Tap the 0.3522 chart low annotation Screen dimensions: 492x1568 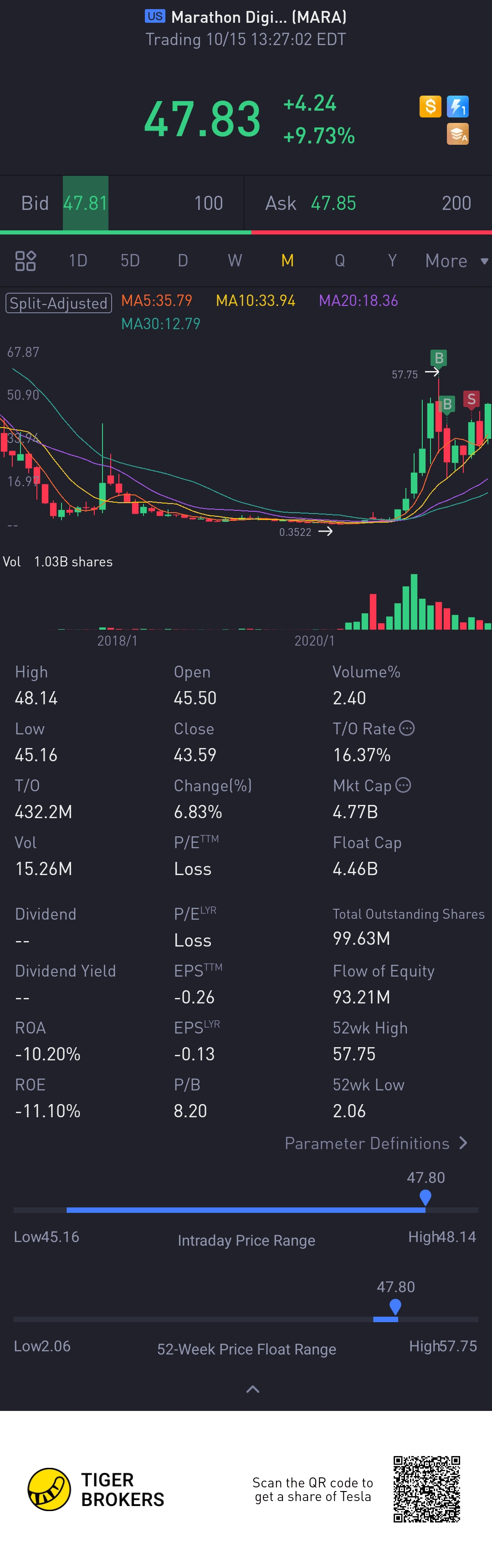295,532
